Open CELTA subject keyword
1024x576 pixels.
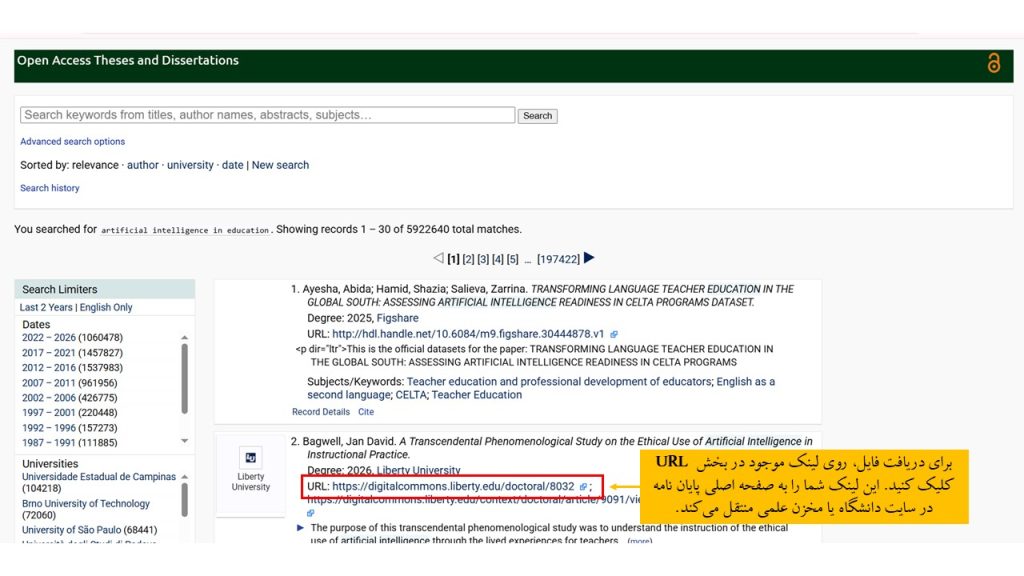tap(410, 395)
